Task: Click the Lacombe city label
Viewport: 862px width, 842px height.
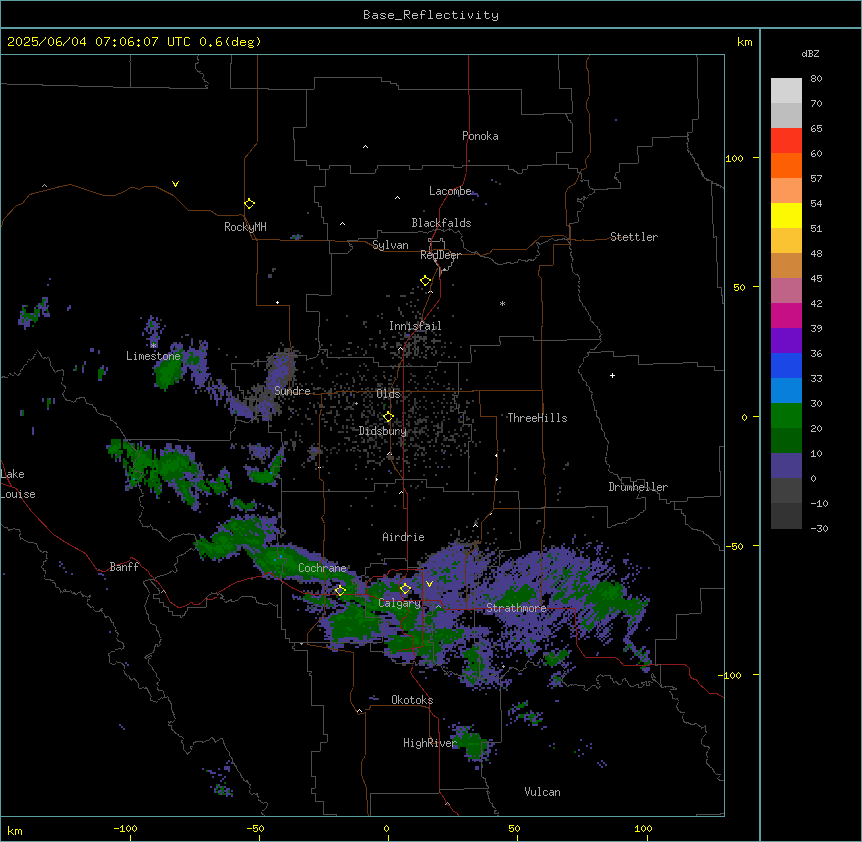Action: [450, 191]
